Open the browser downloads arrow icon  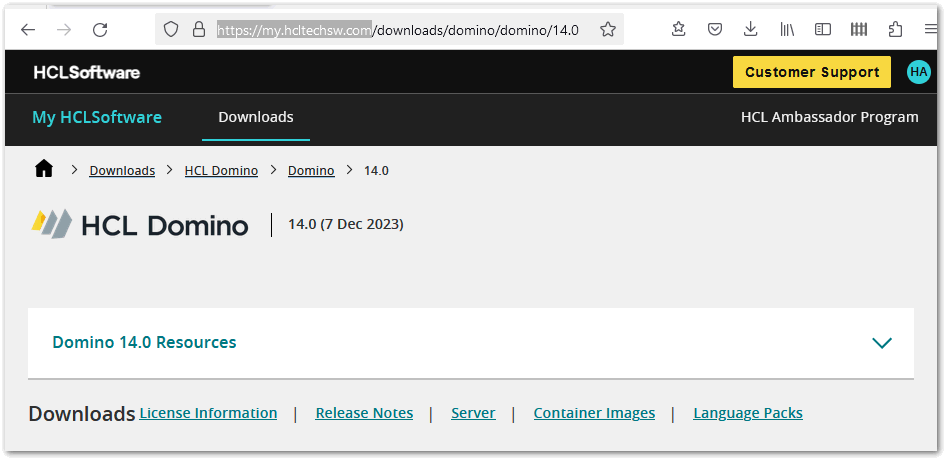751,30
